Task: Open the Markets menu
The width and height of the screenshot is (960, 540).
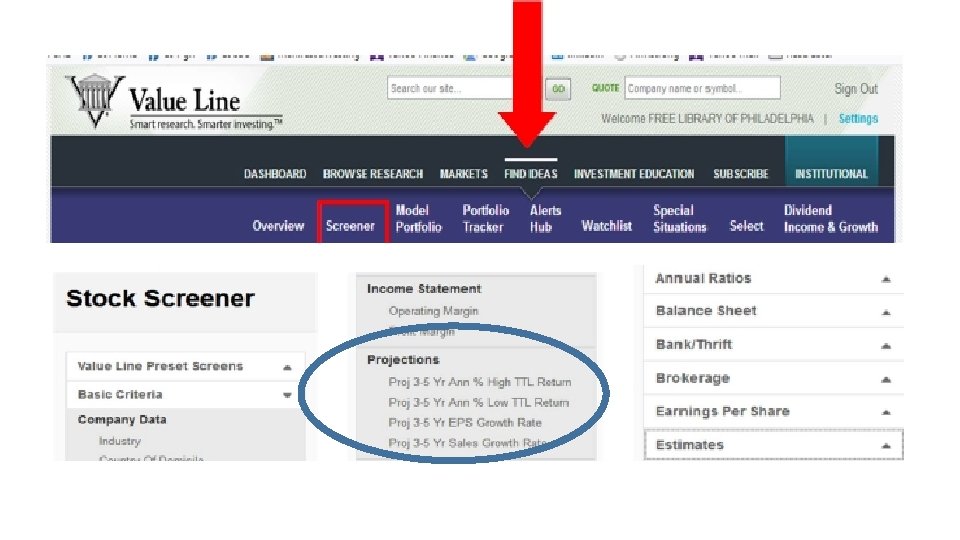Action: tap(463, 174)
